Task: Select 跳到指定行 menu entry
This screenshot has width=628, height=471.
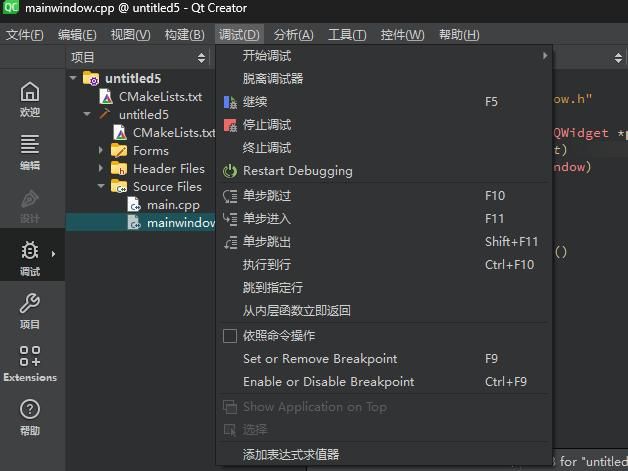Action: point(384,288)
